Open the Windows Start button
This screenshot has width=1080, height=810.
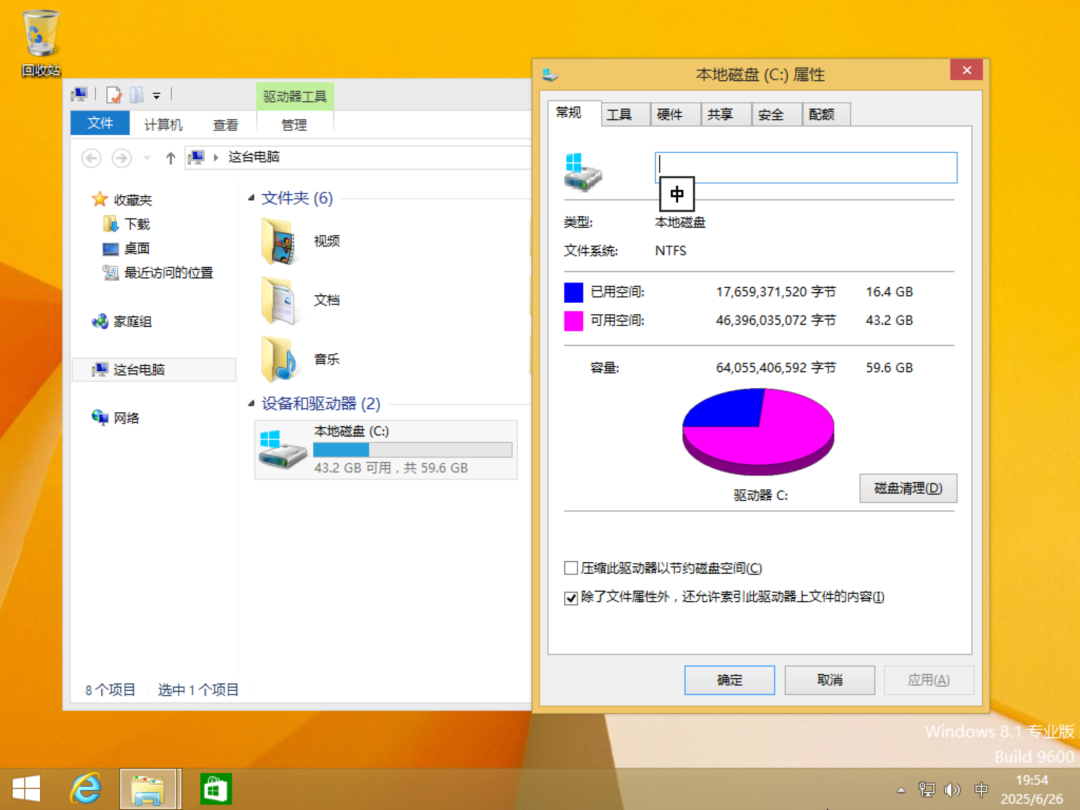click(x=26, y=789)
